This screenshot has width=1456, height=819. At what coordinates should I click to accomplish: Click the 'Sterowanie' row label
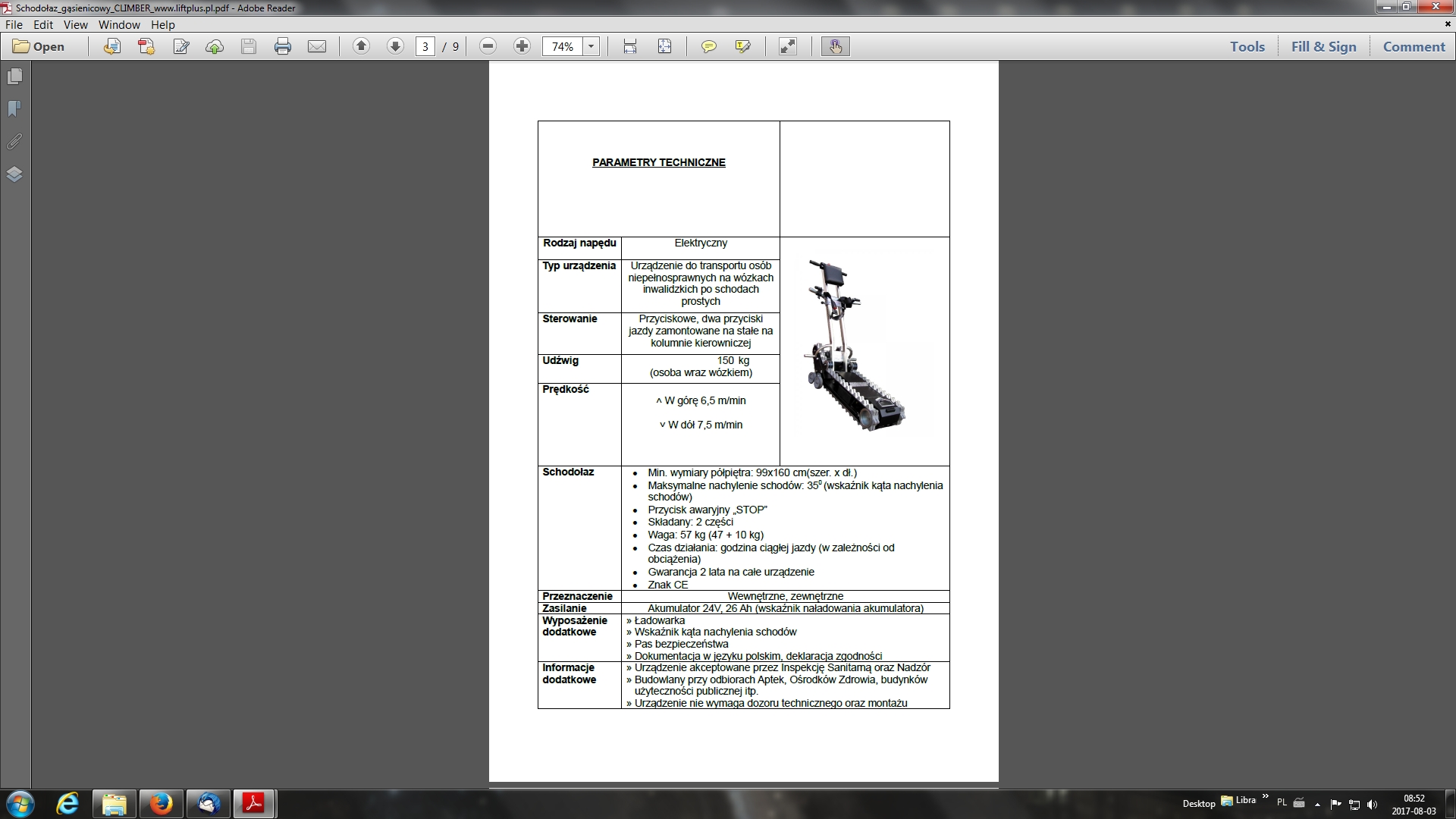point(570,319)
